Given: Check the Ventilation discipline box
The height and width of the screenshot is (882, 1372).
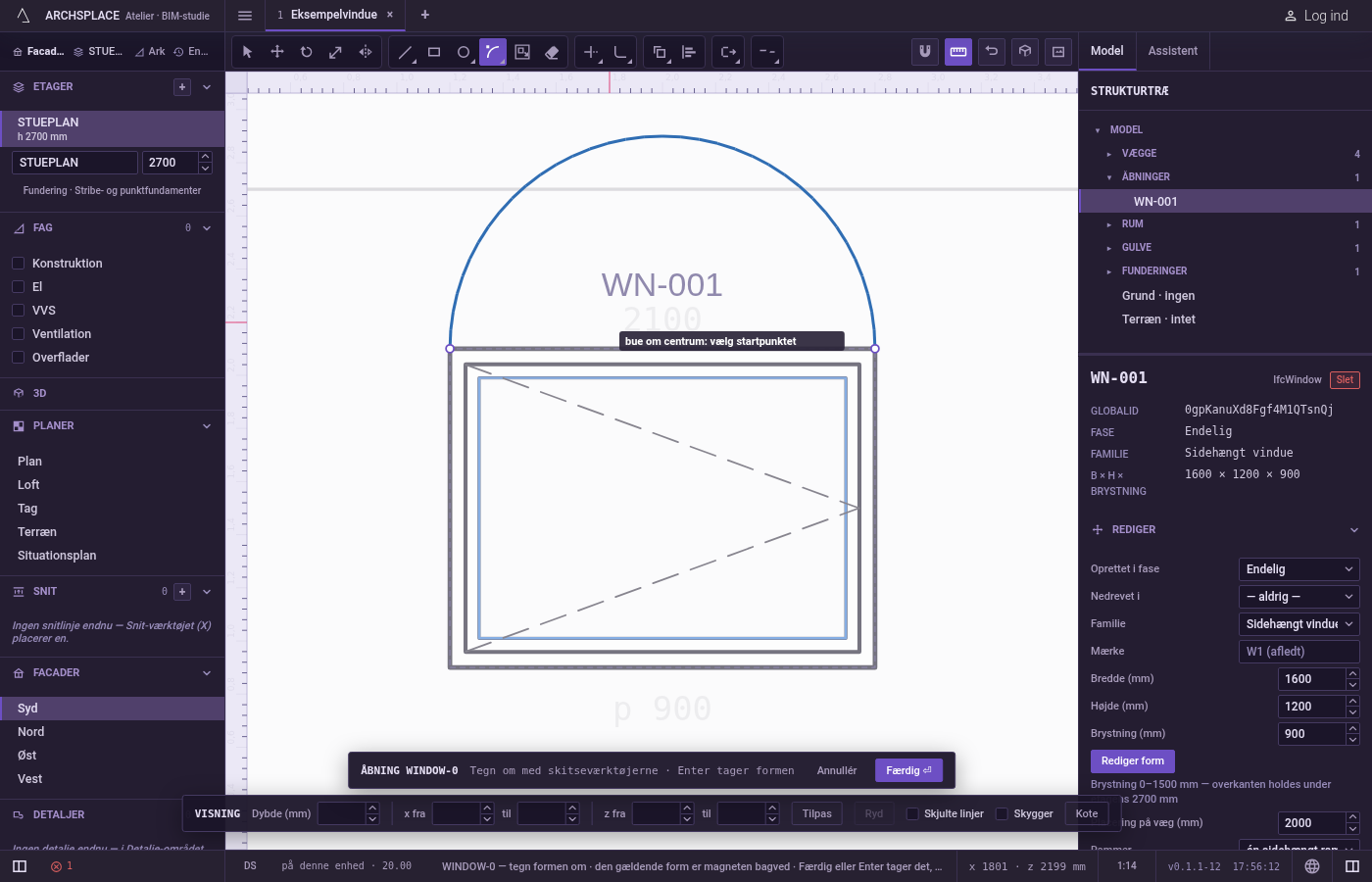Looking at the screenshot, I should click(18, 334).
